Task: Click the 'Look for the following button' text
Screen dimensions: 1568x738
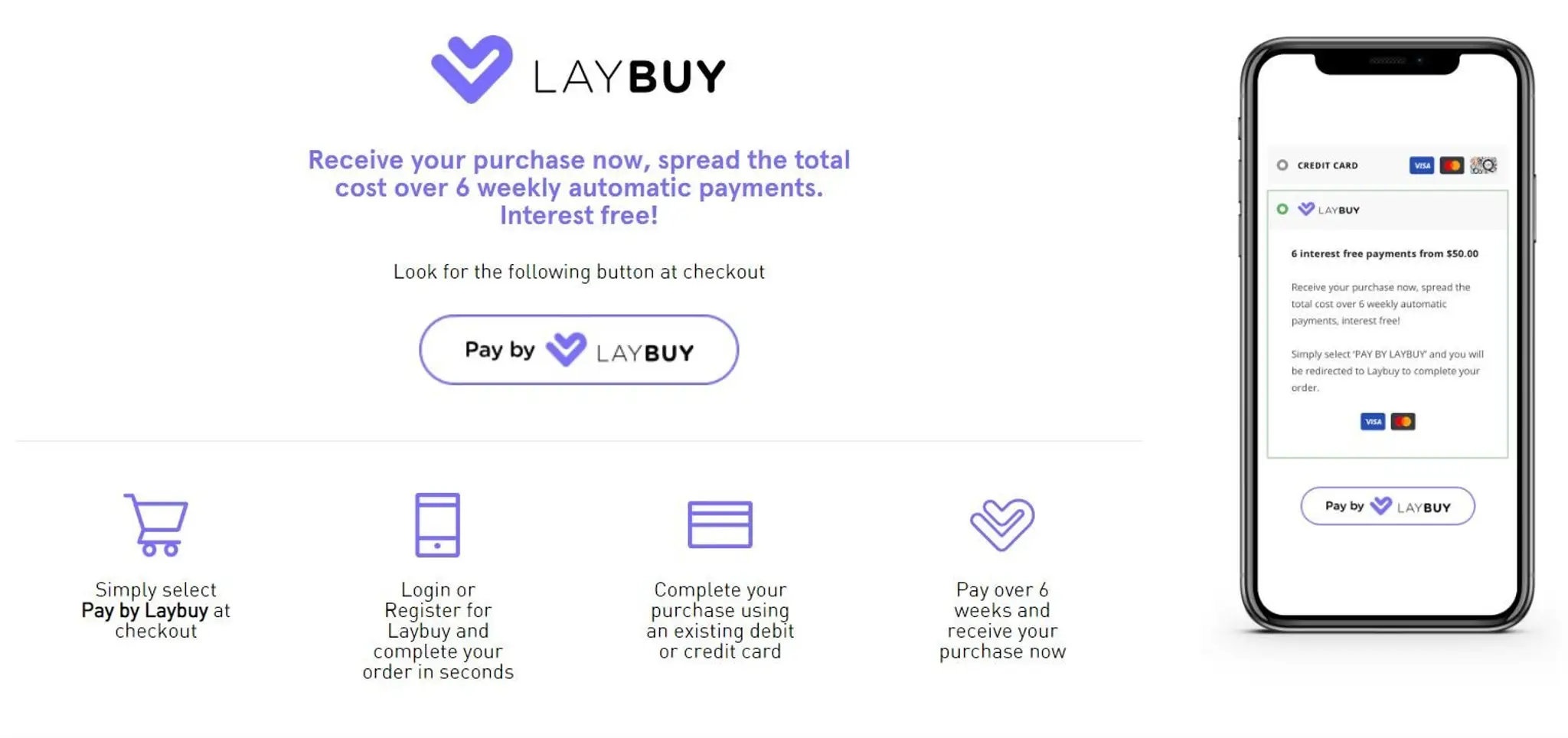Action: [579, 272]
